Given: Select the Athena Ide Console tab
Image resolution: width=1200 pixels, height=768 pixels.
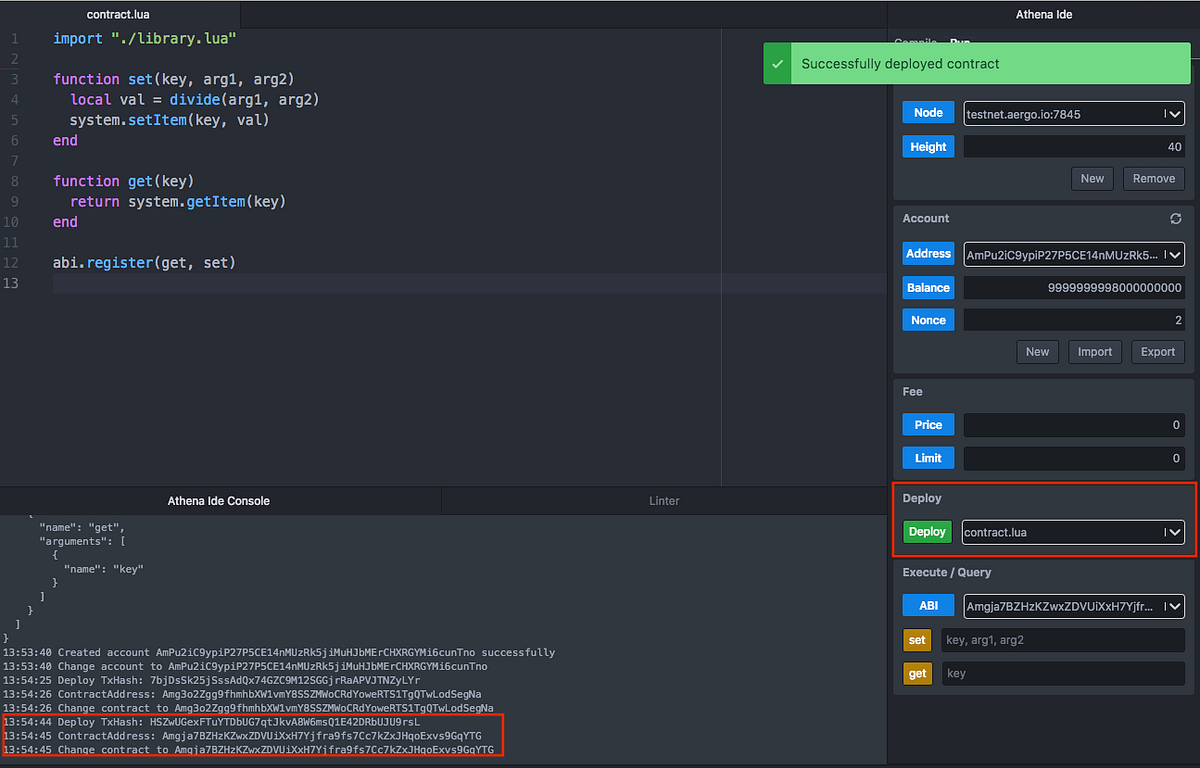Looking at the screenshot, I should tap(219, 500).
